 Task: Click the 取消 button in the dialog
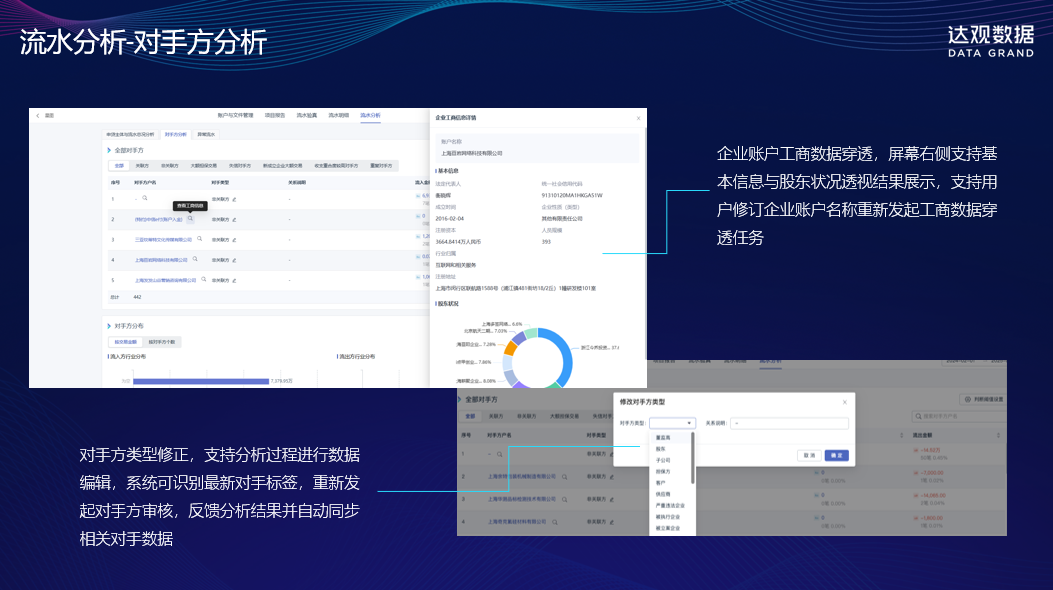808,455
